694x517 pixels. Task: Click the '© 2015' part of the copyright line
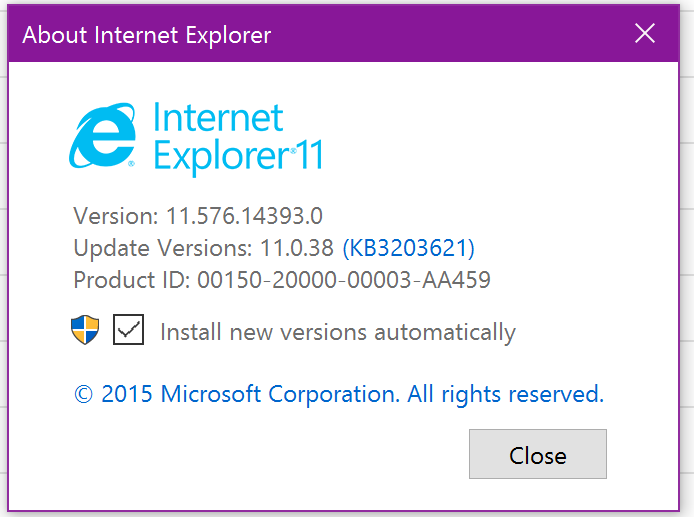[114, 394]
